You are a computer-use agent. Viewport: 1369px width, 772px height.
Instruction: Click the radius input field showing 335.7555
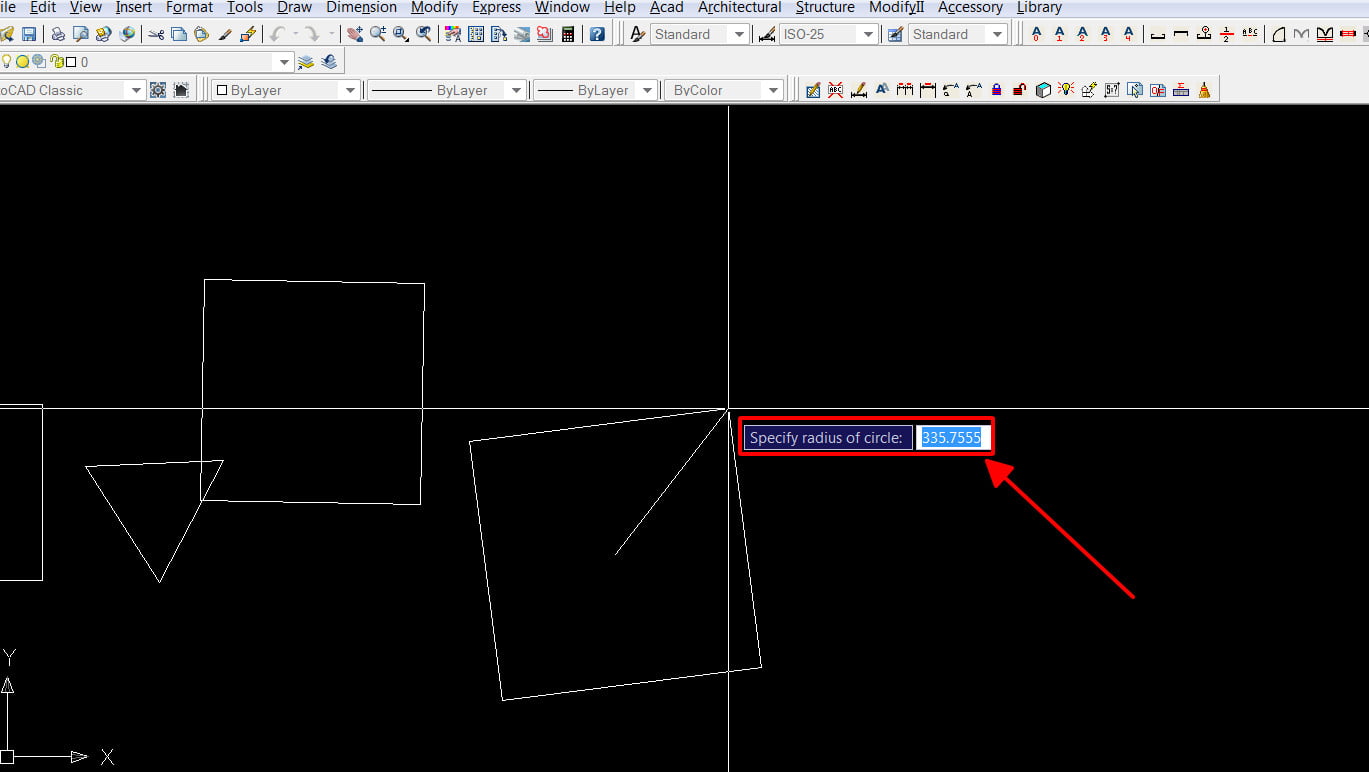click(x=951, y=437)
